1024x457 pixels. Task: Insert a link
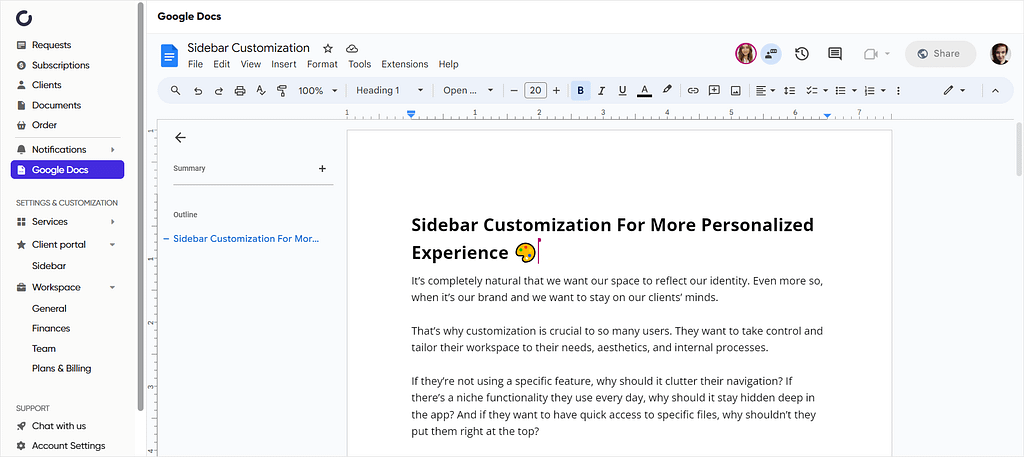694,91
